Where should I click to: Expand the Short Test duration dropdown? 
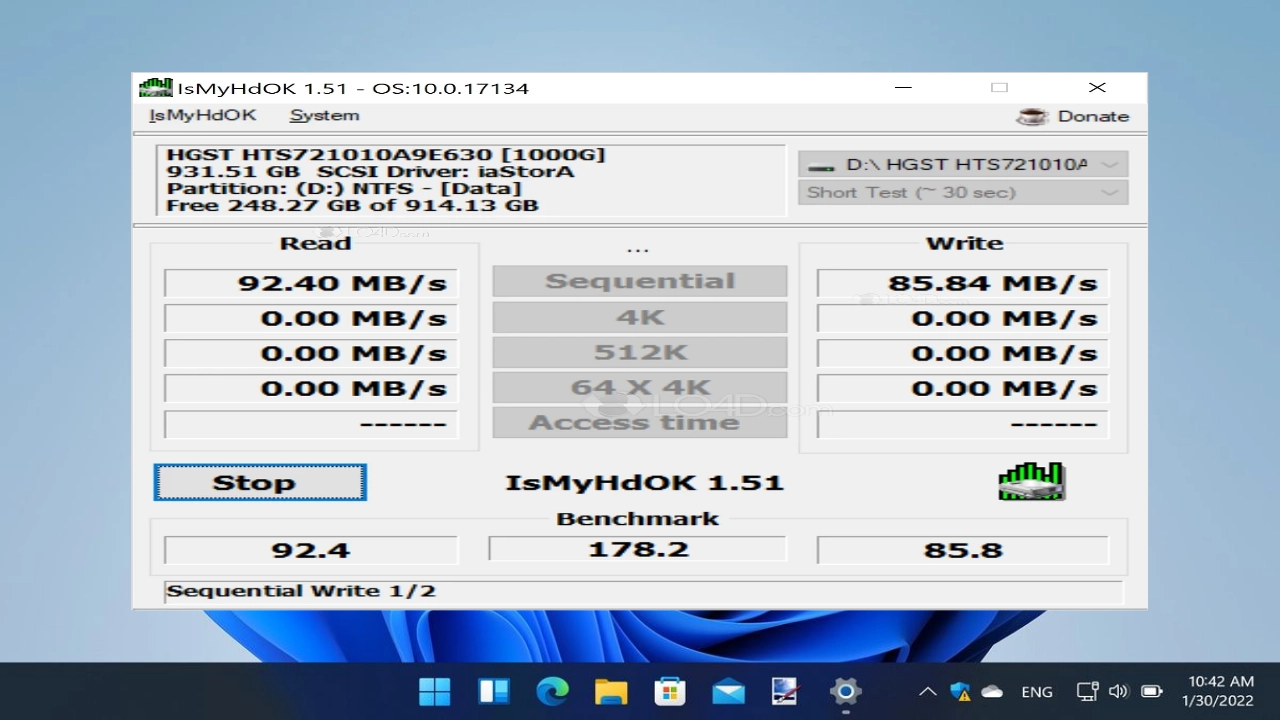point(963,192)
